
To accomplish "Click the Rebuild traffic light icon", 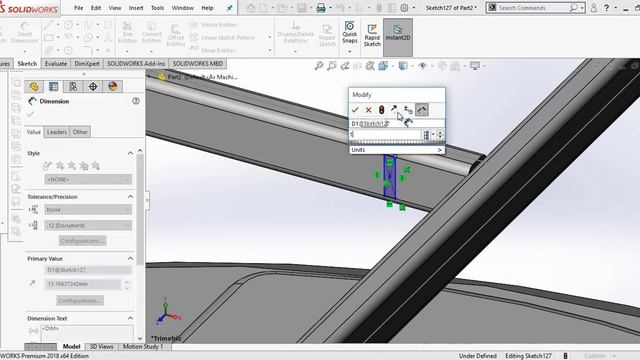I will (x=381, y=110).
